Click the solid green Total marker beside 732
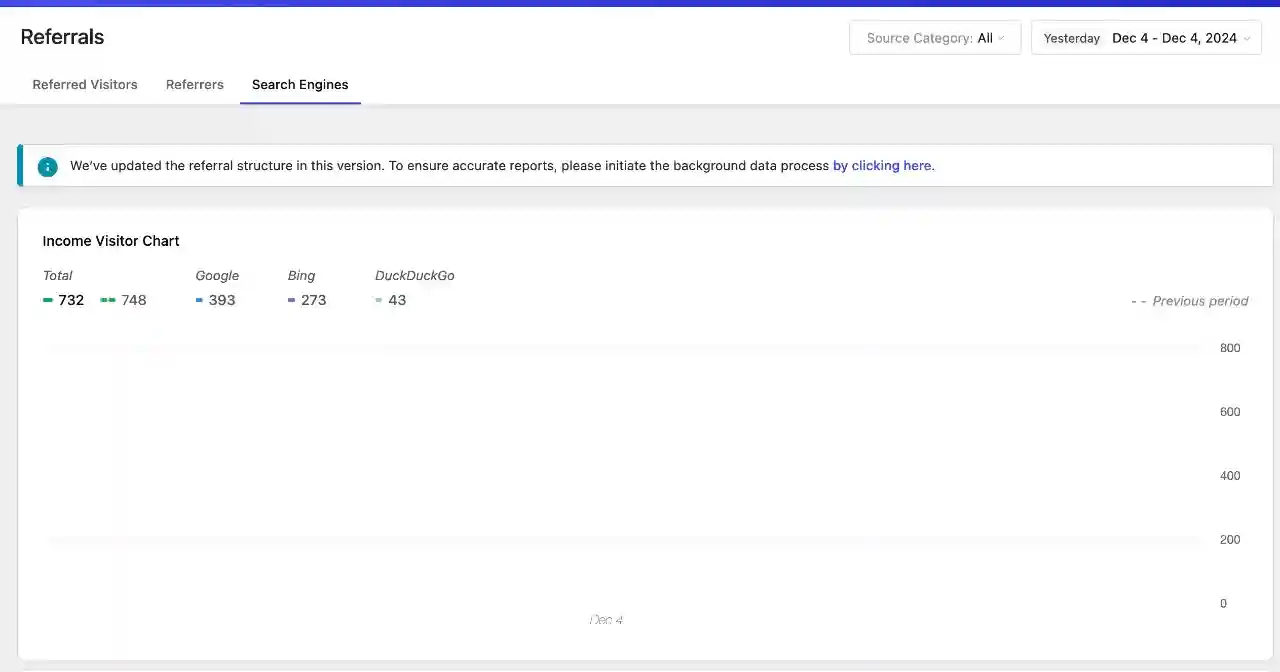Viewport: 1280px width, 672px height. coord(48,300)
